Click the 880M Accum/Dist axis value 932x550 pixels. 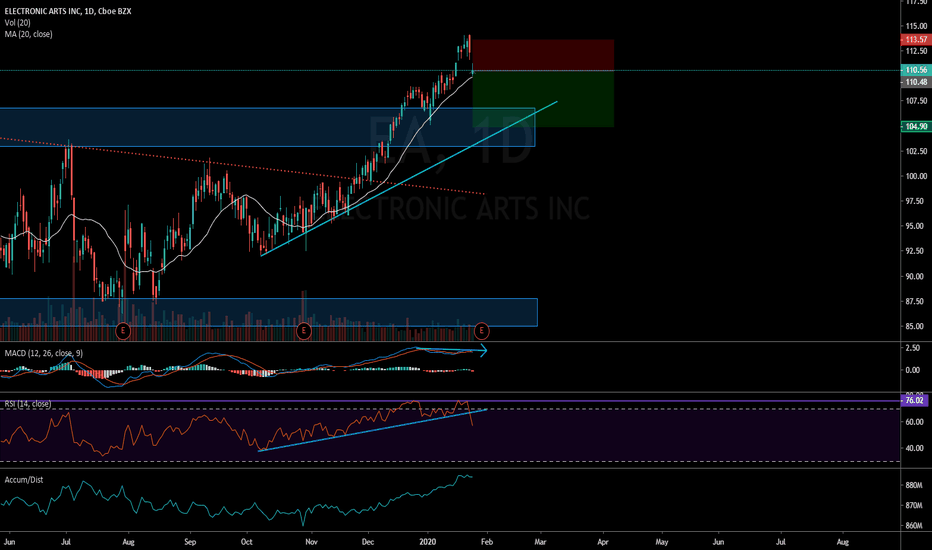click(914, 486)
